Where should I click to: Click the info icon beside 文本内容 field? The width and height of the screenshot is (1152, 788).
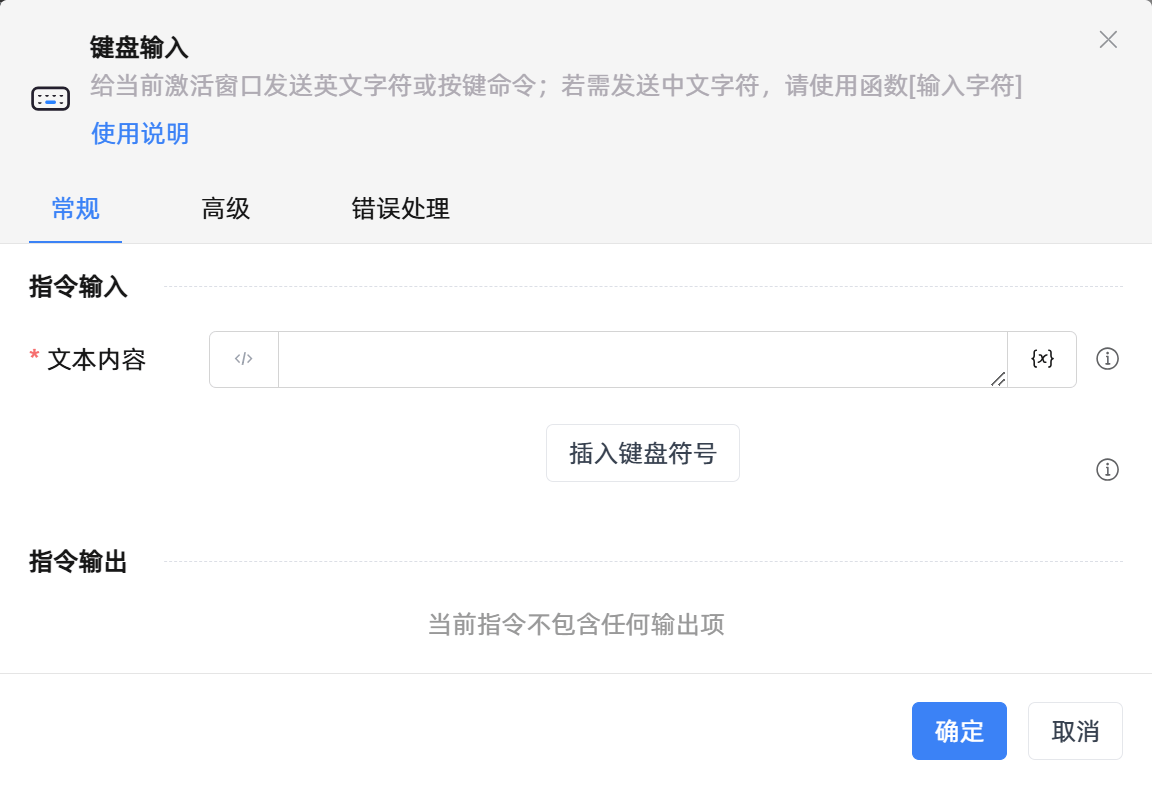1107,359
